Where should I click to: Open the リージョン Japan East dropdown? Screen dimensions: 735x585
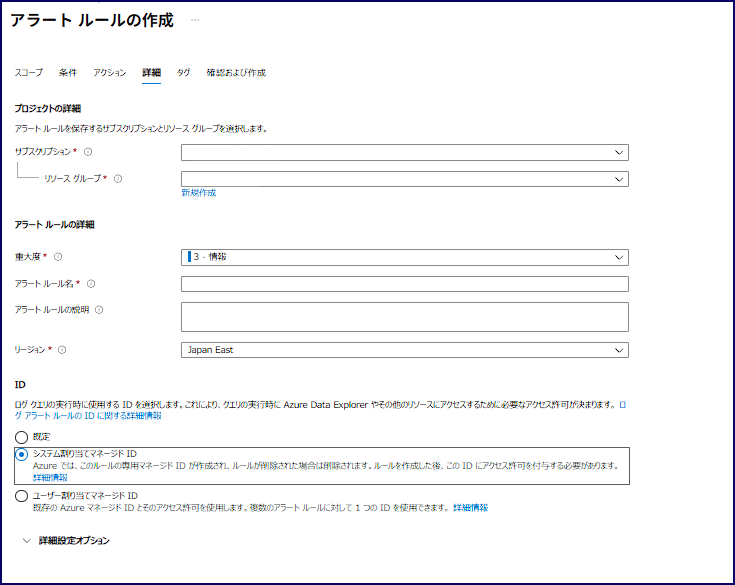[x=404, y=350]
